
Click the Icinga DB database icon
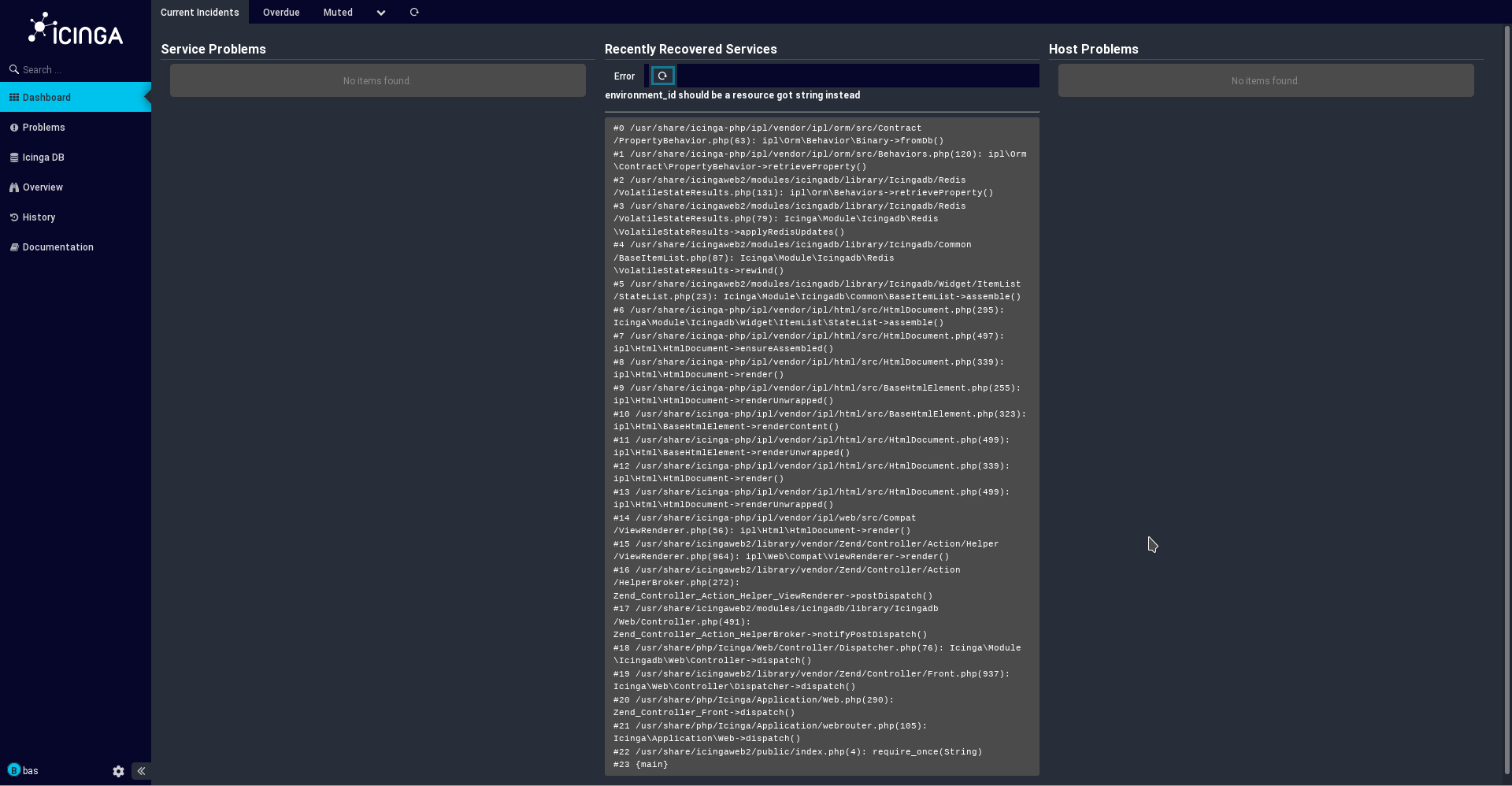[x=14, y=158]
